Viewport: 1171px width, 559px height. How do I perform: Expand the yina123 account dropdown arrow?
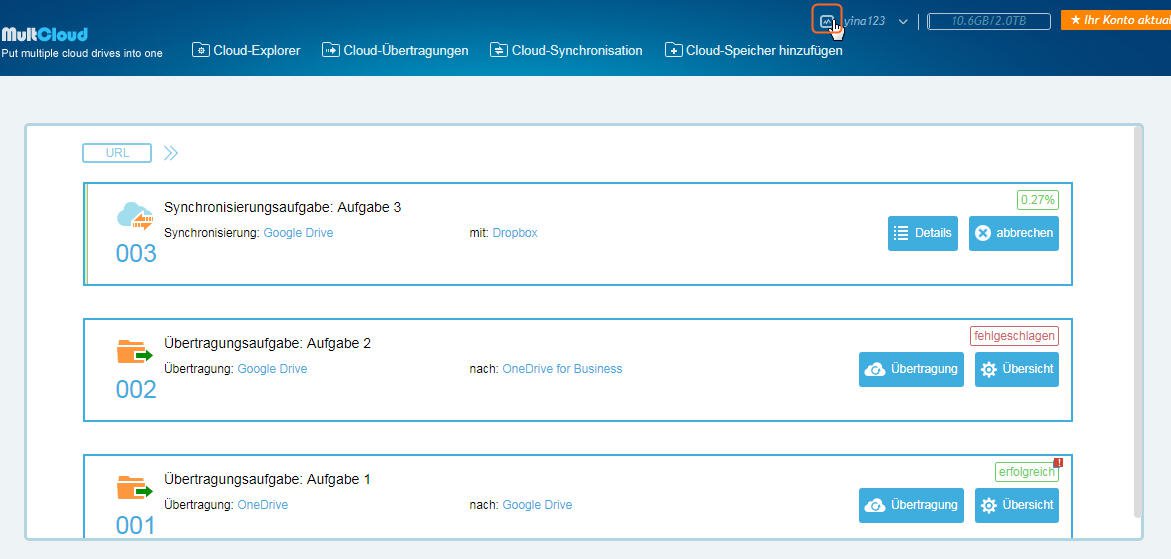[x=903, y=22]
